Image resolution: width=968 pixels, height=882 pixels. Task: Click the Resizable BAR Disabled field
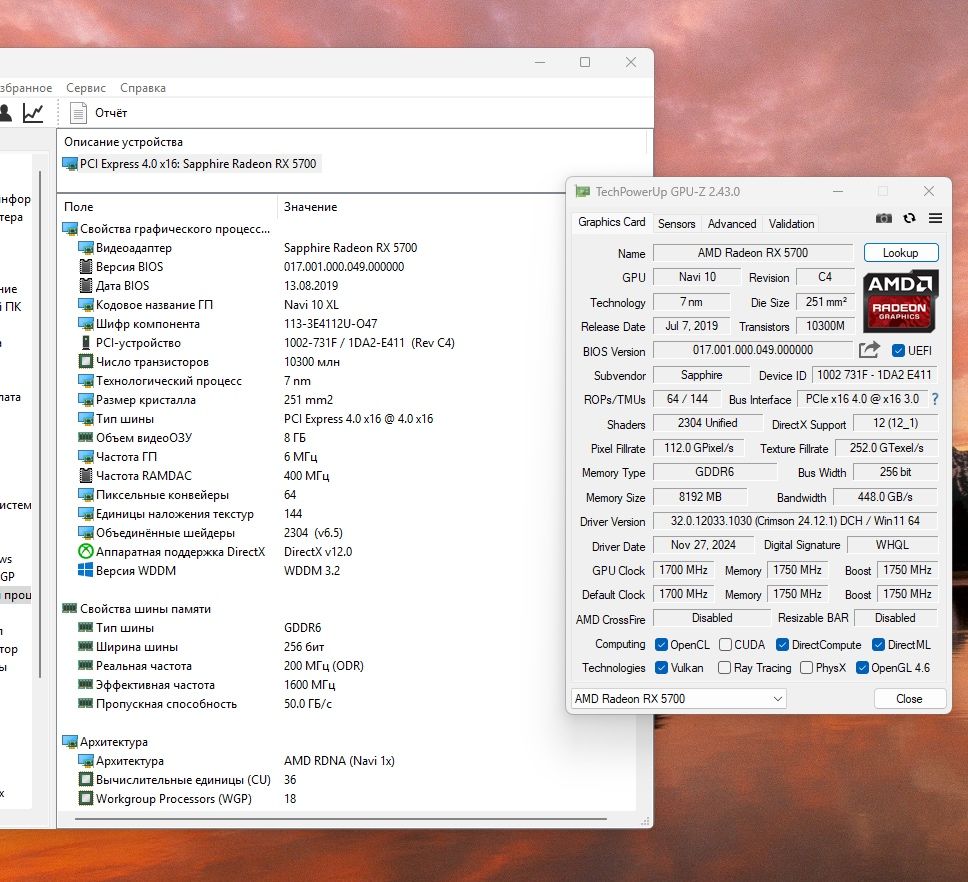coord(895,618)
